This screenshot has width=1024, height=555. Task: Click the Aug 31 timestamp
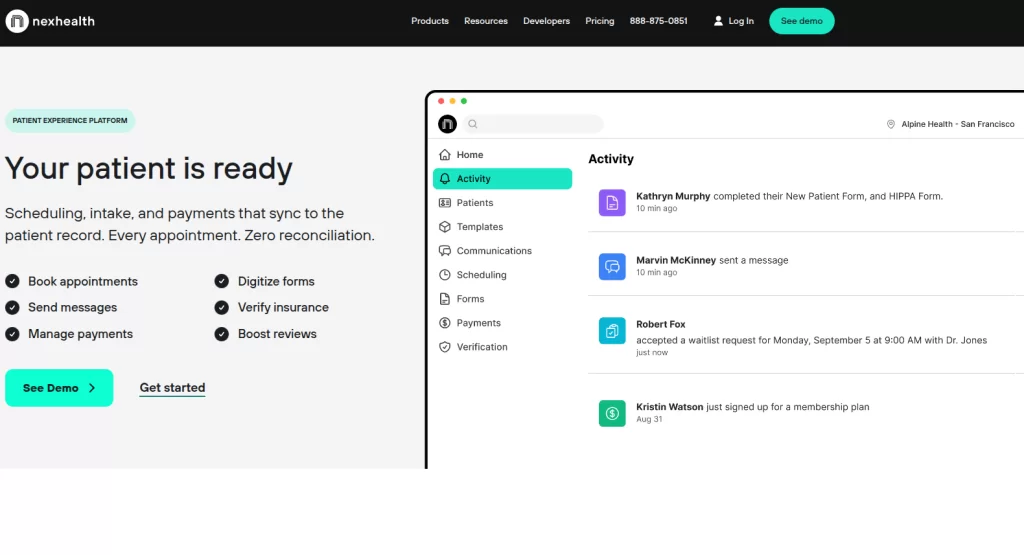click(x=649, y=419)
